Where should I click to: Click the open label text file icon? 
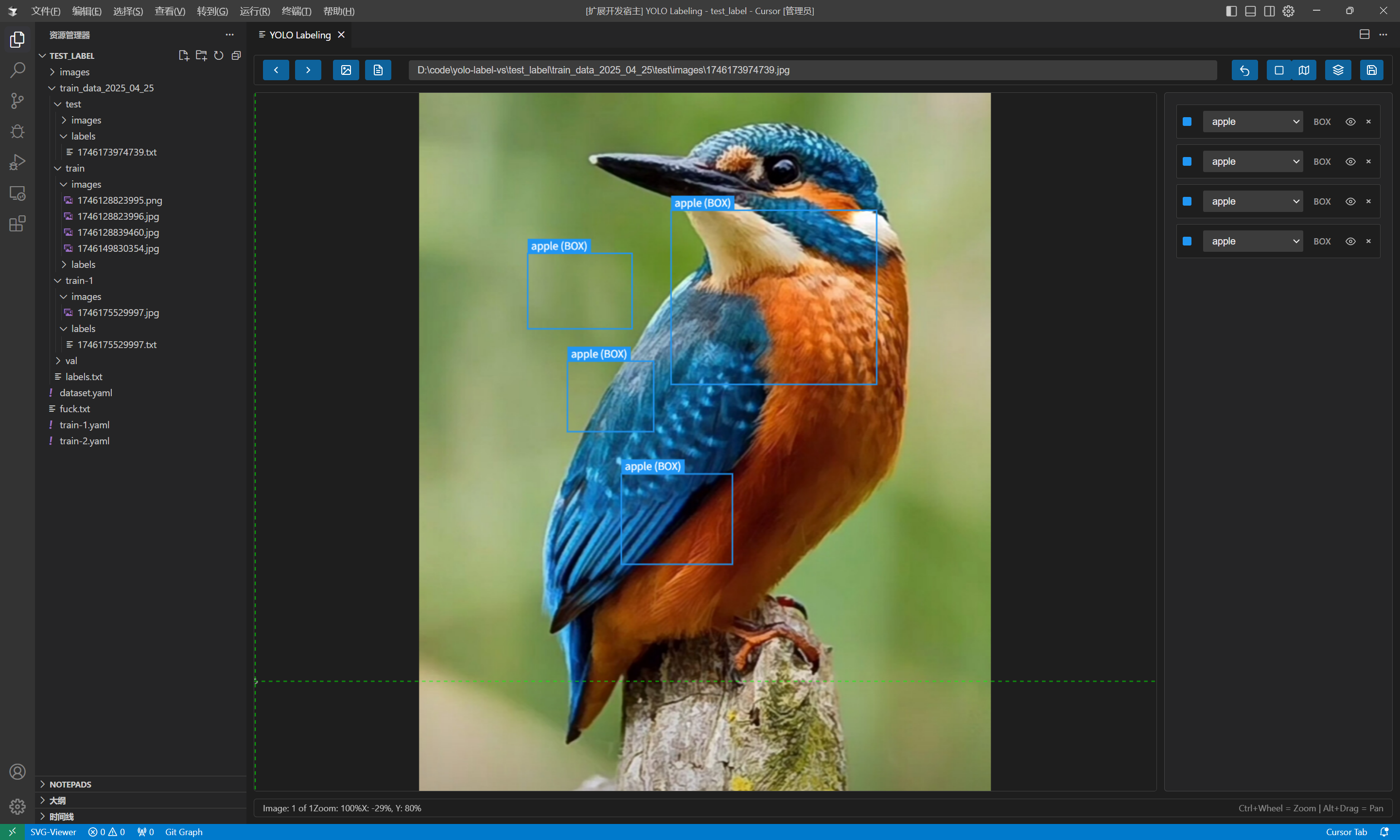(378, 70)
